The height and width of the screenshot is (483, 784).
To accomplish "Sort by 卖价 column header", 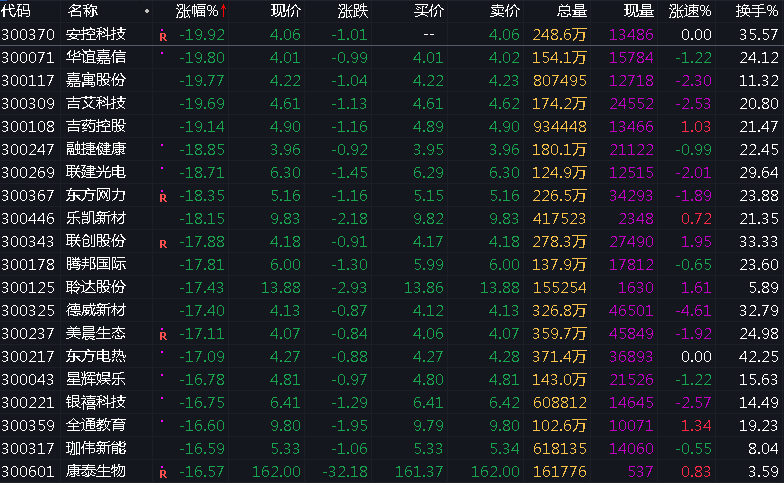I will (x=505, y=10).
